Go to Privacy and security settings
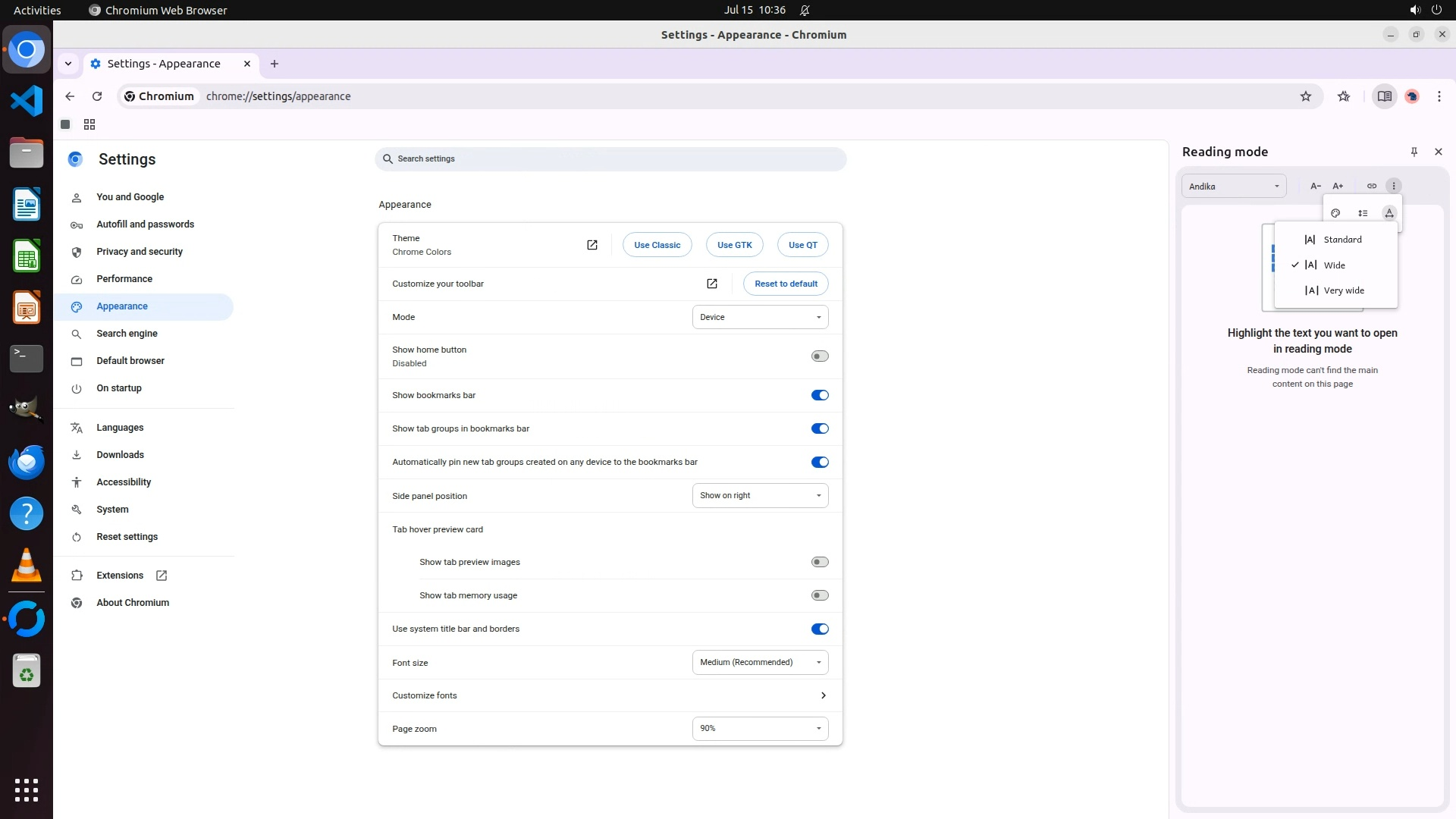The image size is (1456, 819). pyautogui.click(x=140, y=252)
